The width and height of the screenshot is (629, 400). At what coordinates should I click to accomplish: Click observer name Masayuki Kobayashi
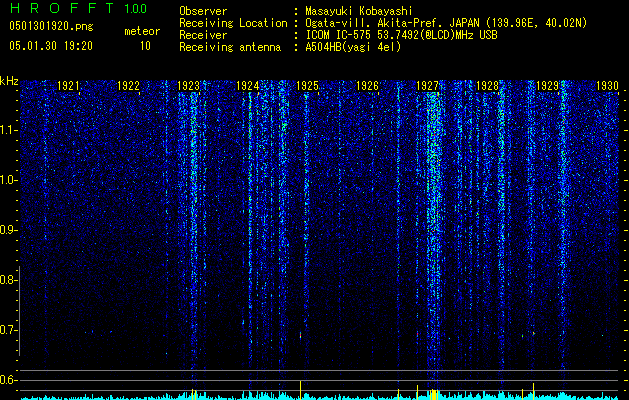point(359,11)
